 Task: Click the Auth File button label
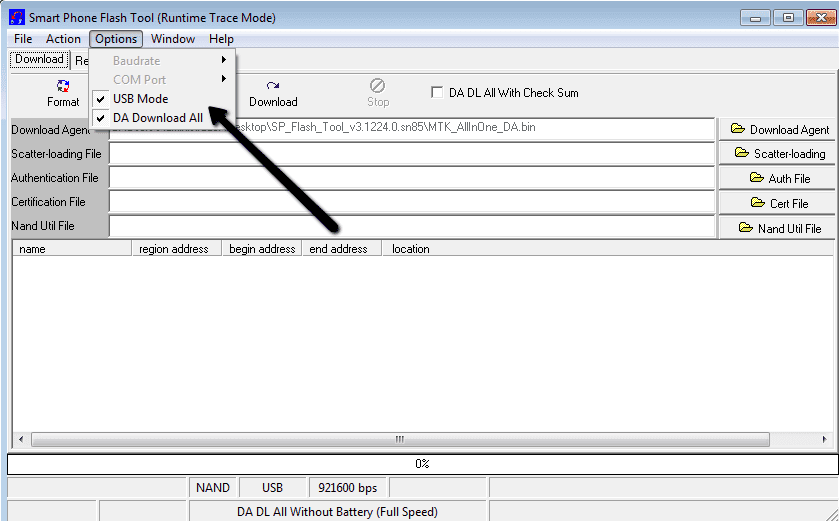coord(789,179)
